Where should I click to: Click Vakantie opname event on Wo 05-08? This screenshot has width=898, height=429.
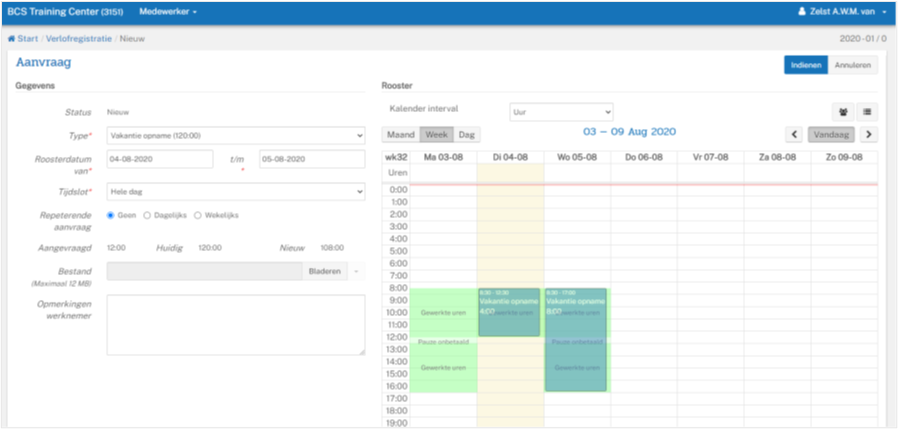[576, 339]
